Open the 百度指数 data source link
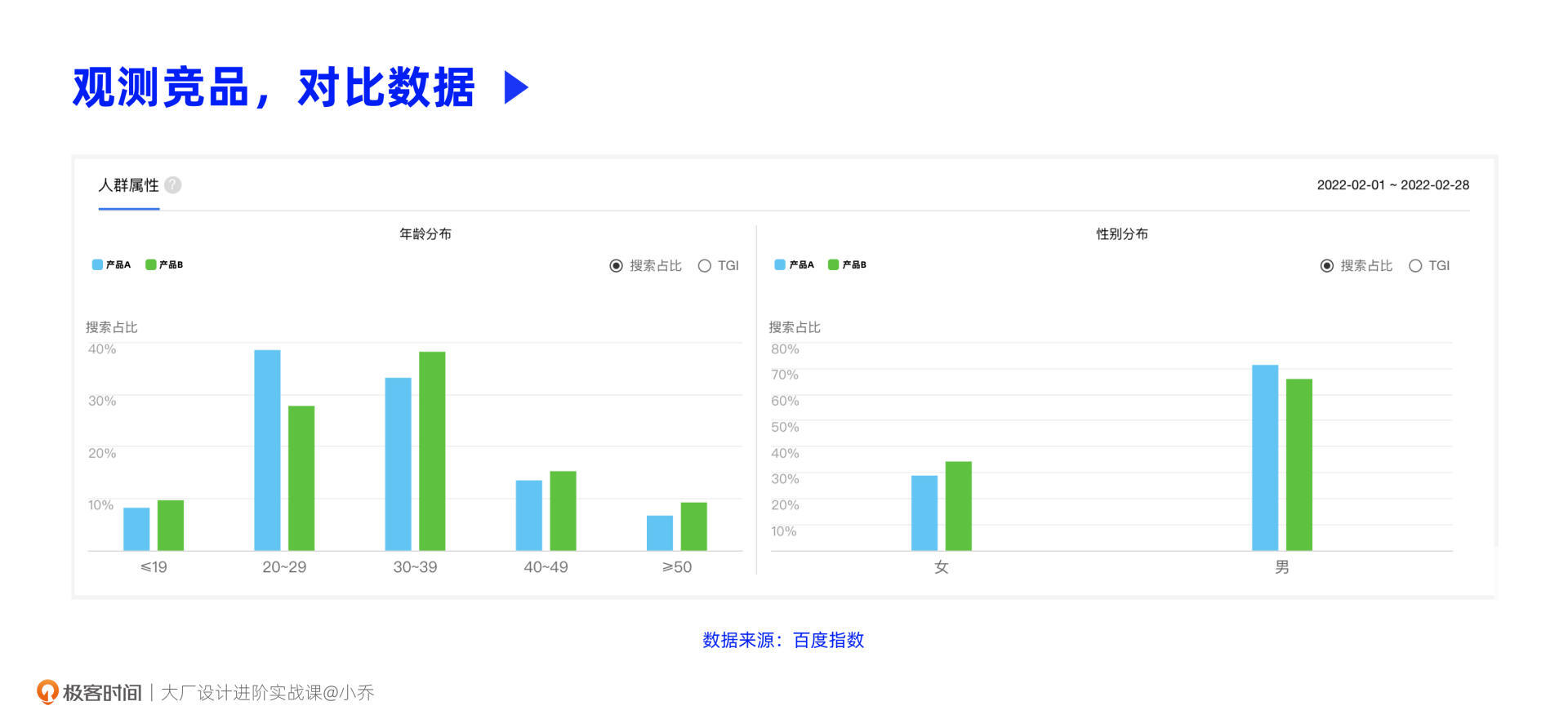The height and width of the screenshot is (728, 1568). (828, 640)
